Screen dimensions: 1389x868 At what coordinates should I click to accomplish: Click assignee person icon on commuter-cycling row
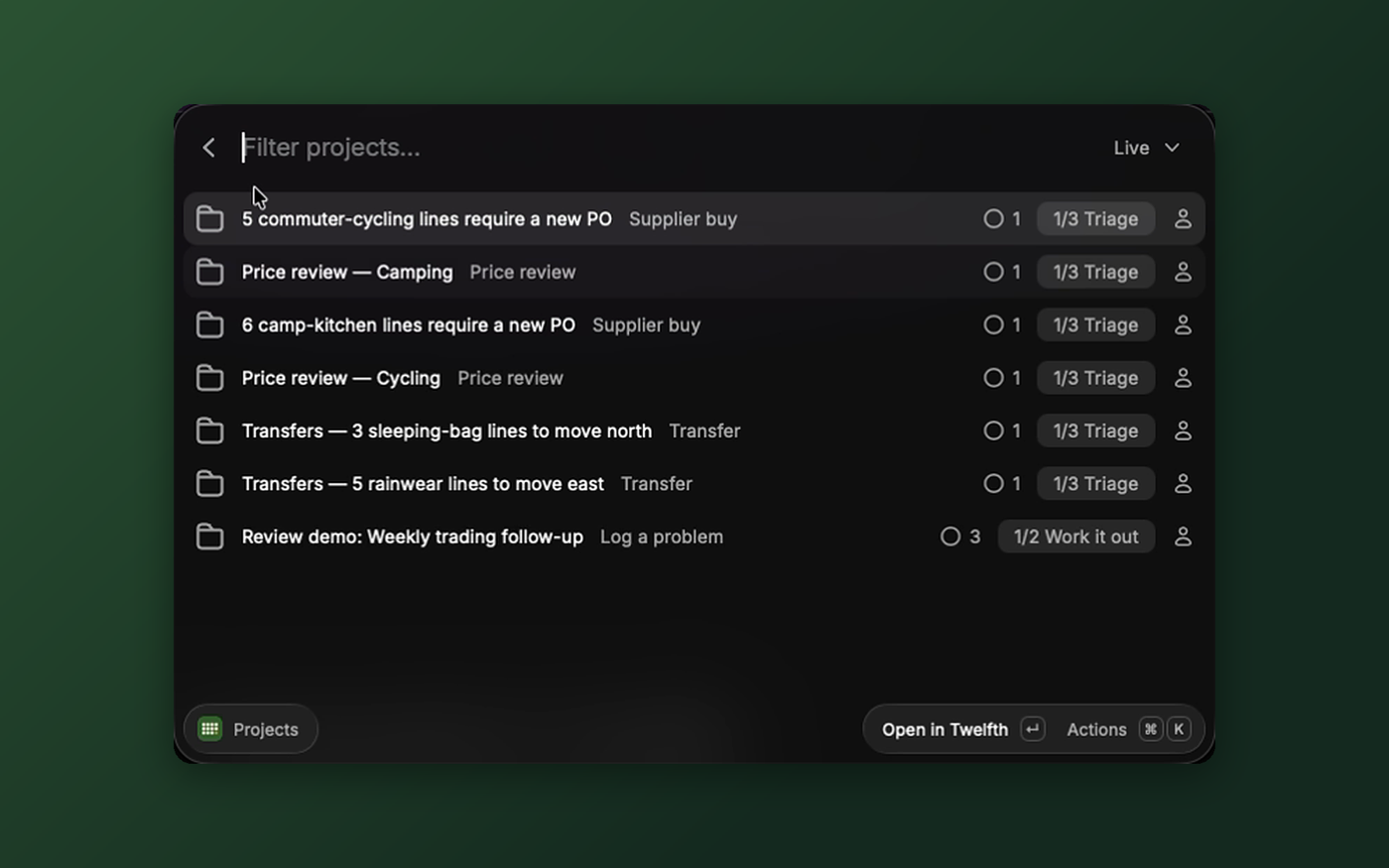pyautogui.click(x=1183, y=219)
